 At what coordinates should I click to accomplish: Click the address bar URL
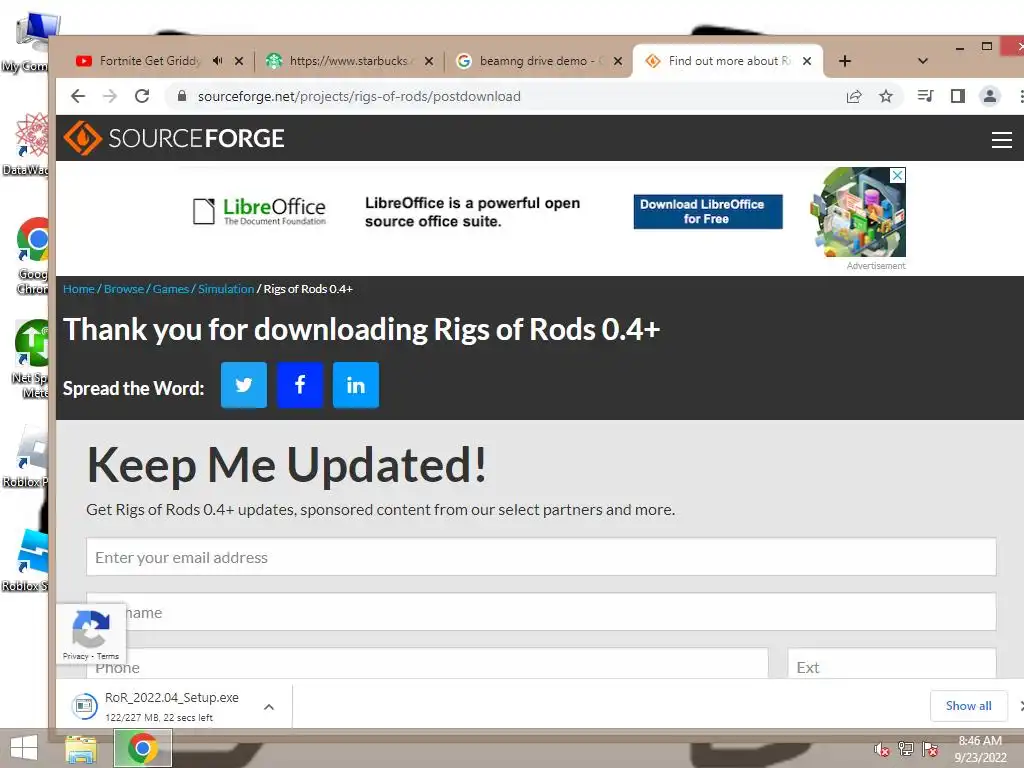pos(359,97)
